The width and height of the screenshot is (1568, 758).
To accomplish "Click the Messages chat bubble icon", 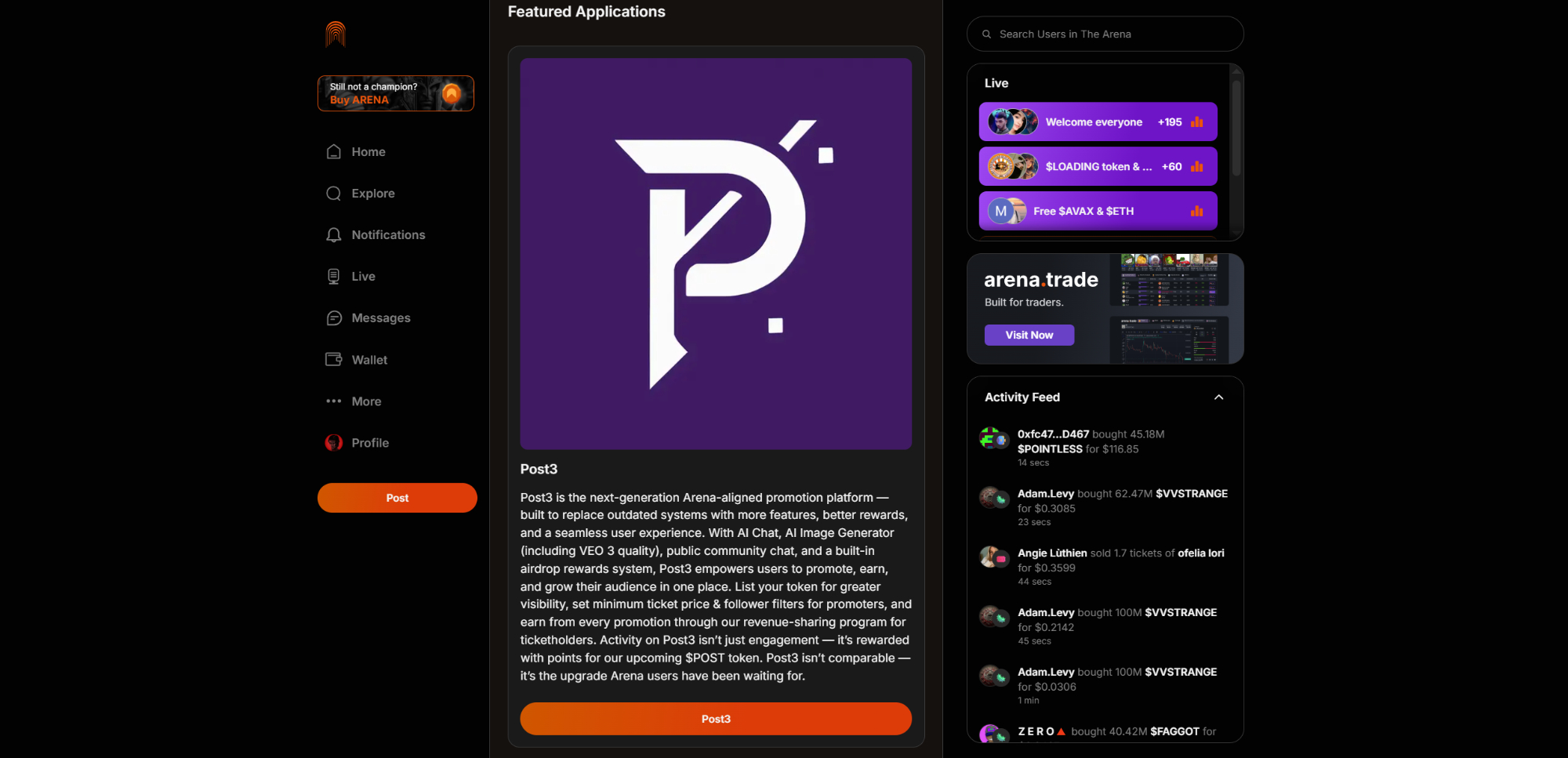I will [x=334, y=318].
